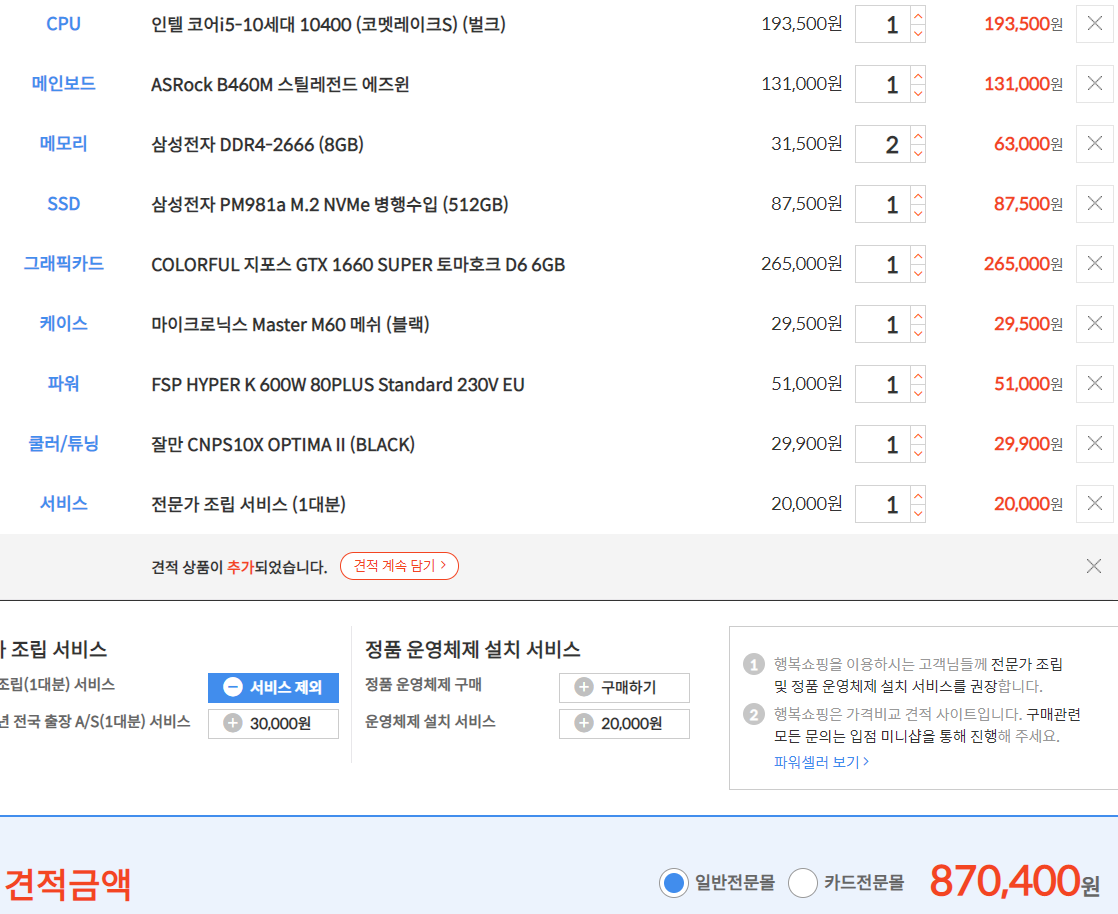The image size is (1118, 914).
Task: Decrease assembly service quantity down arrow
Action: (x=918, y=513)
